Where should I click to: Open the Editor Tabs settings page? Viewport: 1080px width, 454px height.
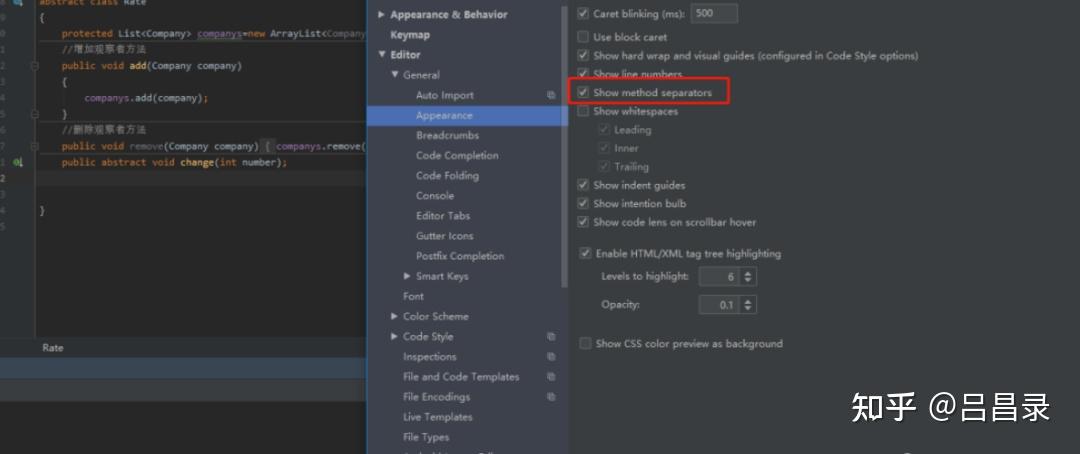point(443,216)
